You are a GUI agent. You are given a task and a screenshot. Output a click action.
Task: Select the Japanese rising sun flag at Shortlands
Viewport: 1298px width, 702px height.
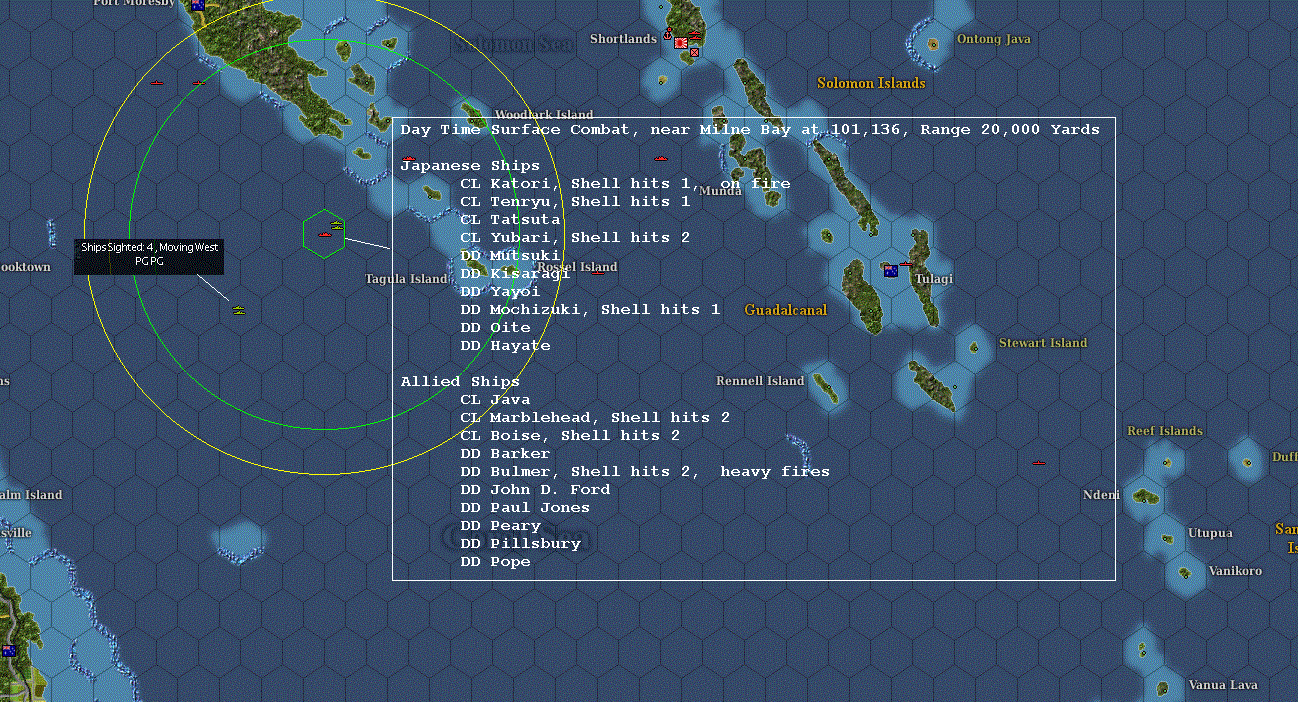click(681, 43)
